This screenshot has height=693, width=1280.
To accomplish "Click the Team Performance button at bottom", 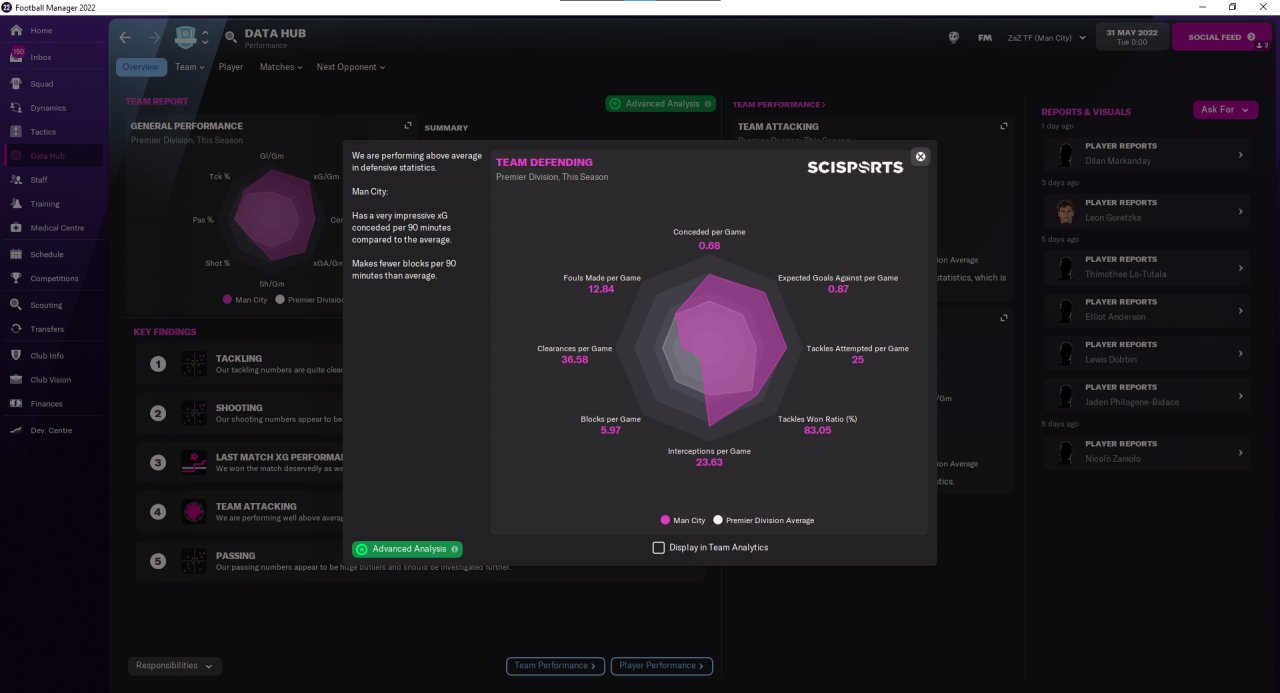I will tap(556, 666).
